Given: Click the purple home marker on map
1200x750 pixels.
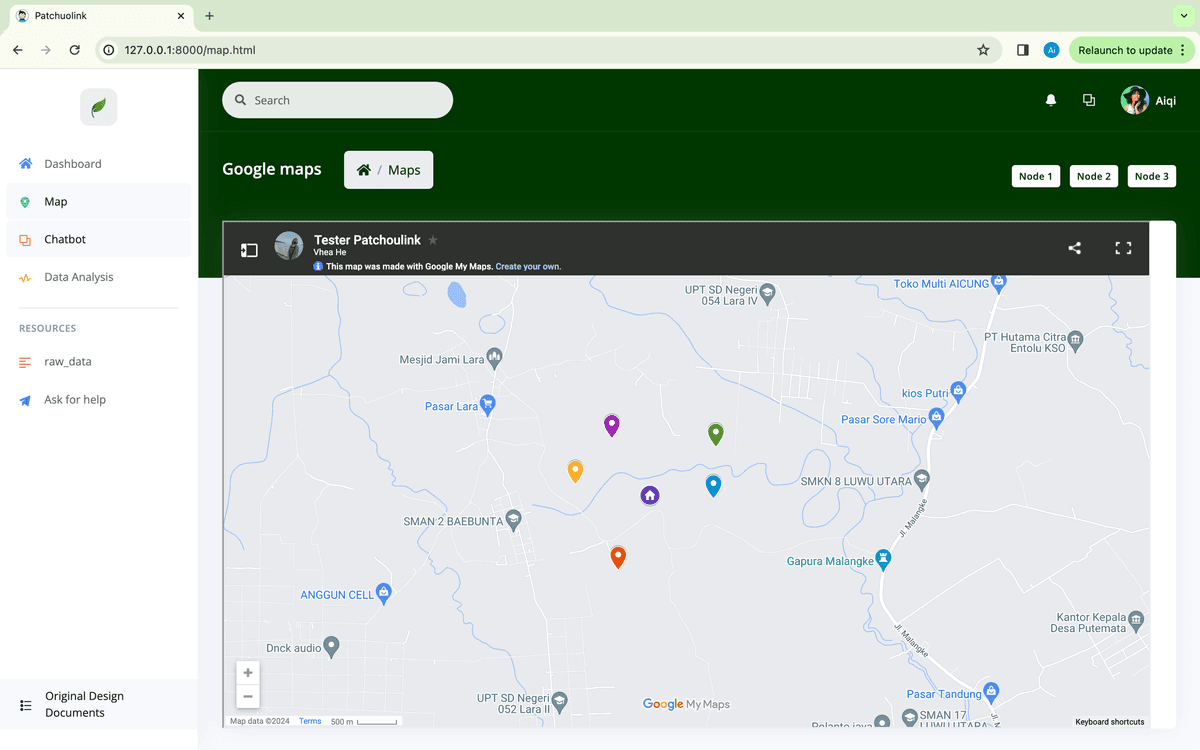Looking at the screenshot, I should (x=650, y=495).
